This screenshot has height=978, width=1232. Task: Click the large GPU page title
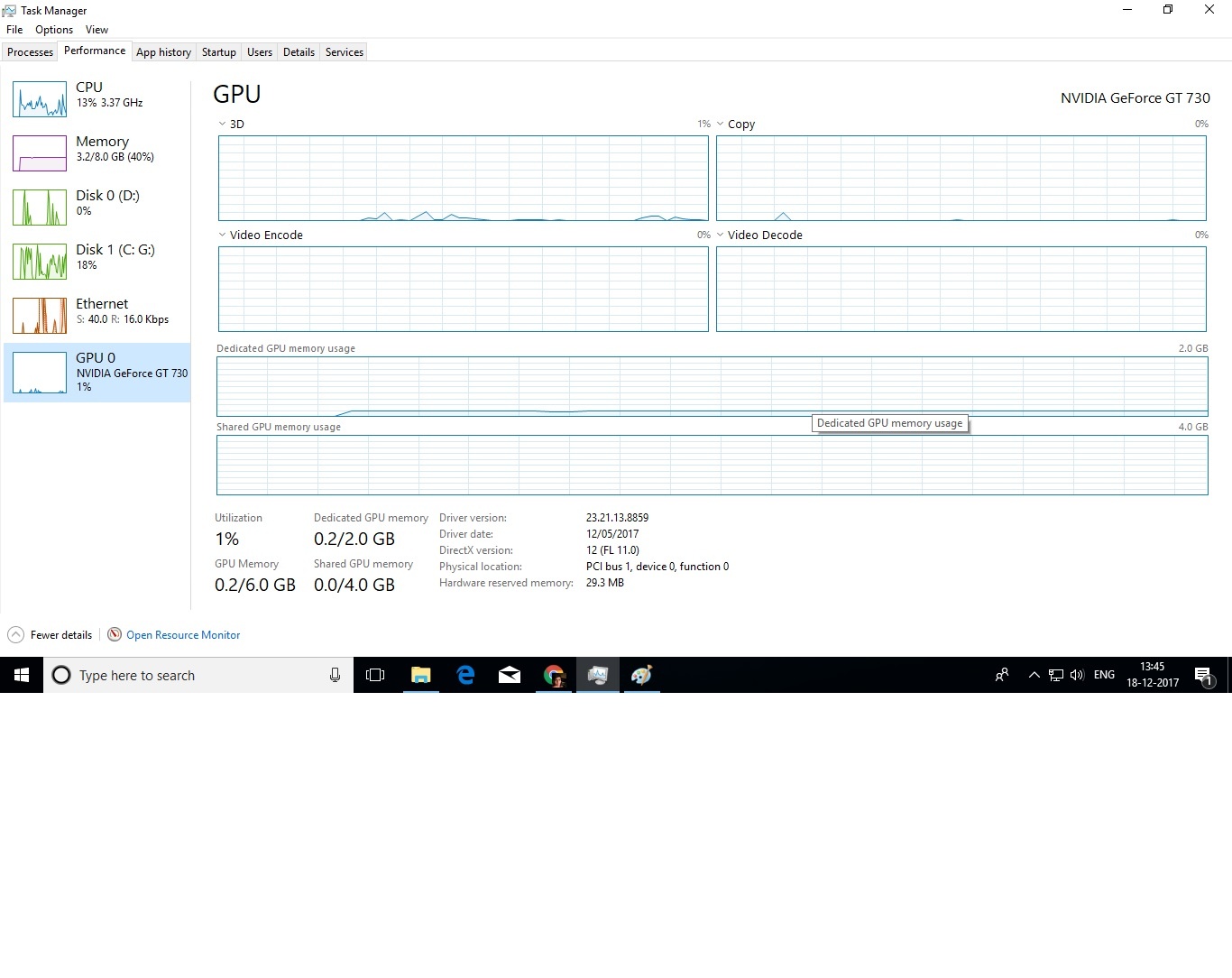coord(237,94)
